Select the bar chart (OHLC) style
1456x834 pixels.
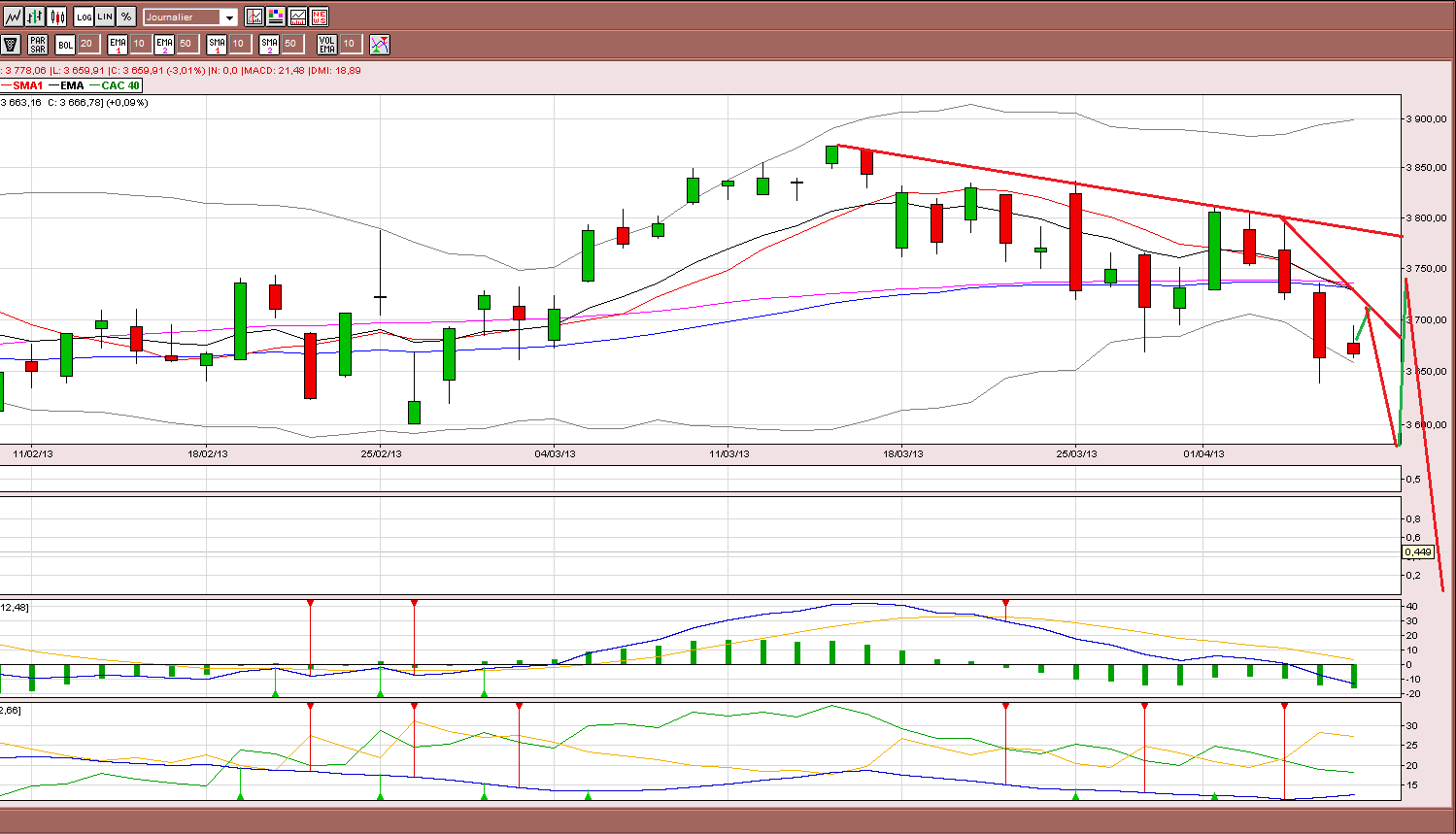tap(35, 17)
